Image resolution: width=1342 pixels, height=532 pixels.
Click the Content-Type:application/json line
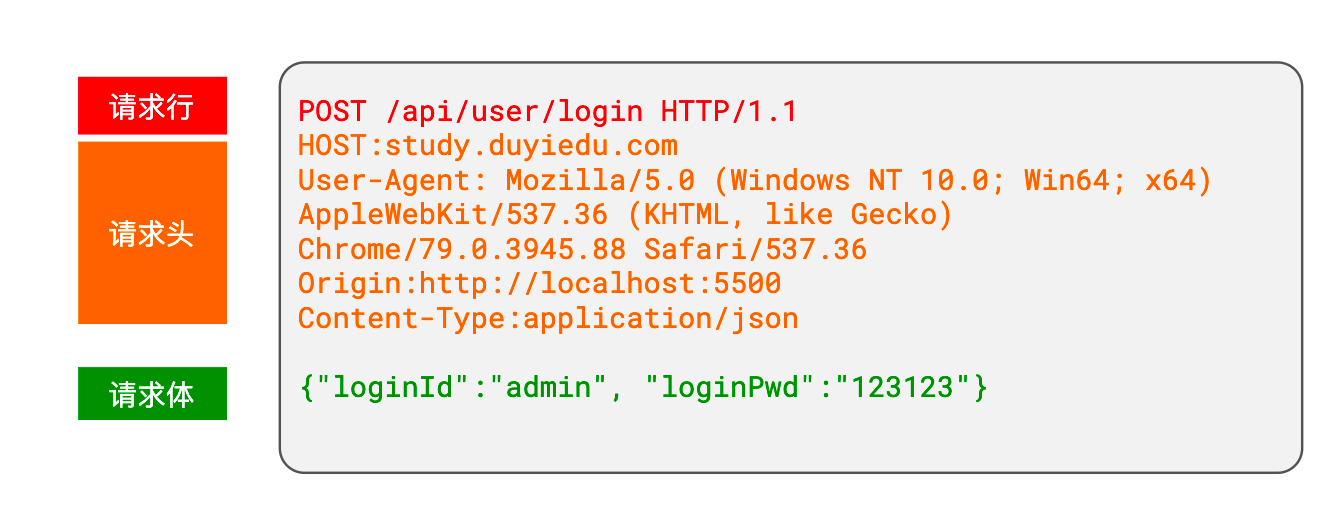point(548,319)
